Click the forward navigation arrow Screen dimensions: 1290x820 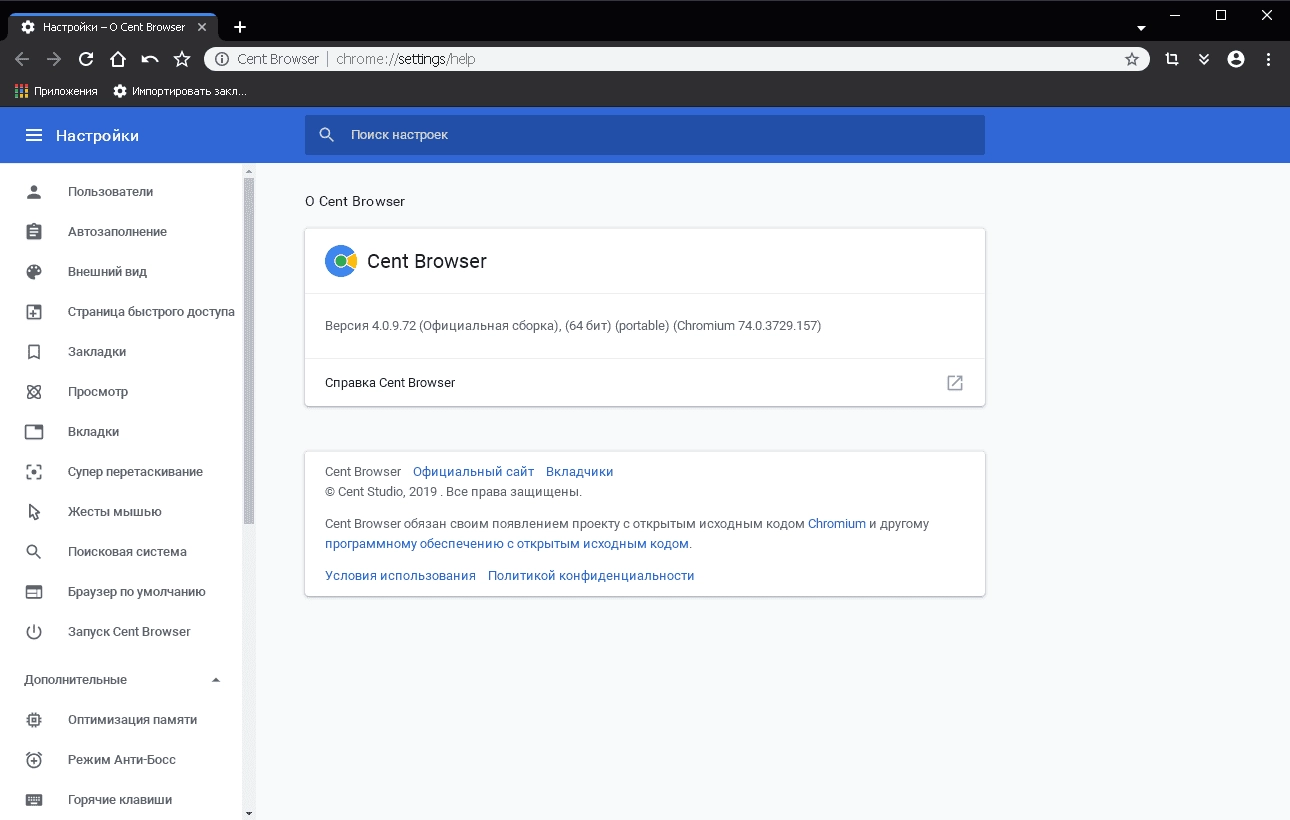tap(54, 59)
